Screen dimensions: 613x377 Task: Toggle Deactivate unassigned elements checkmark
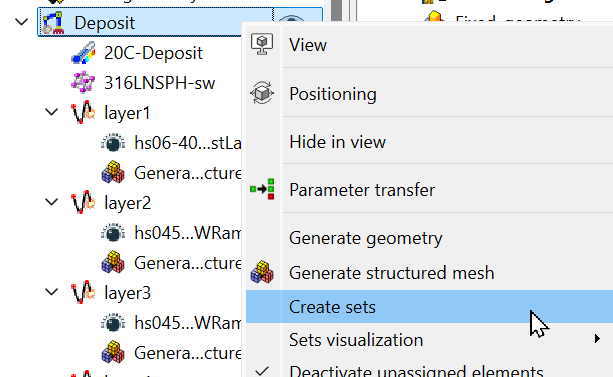point(262,370)
